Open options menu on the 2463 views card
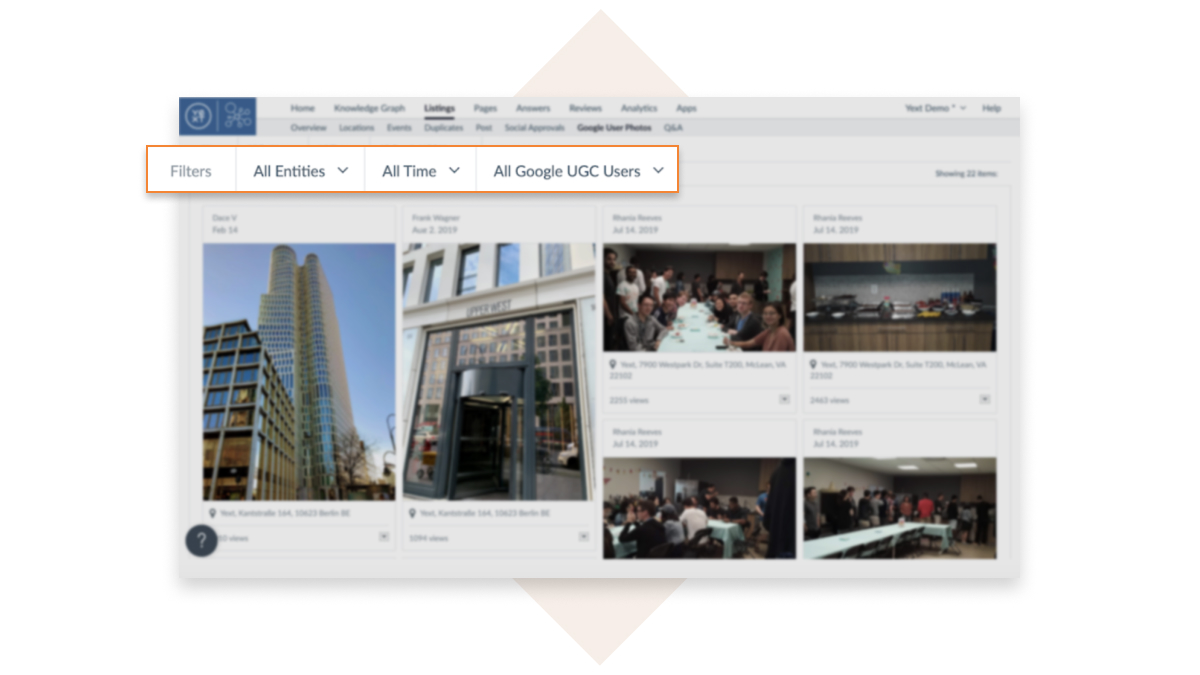The width and height of the screenshot is (1200, 675). click(x=984, y=398)
